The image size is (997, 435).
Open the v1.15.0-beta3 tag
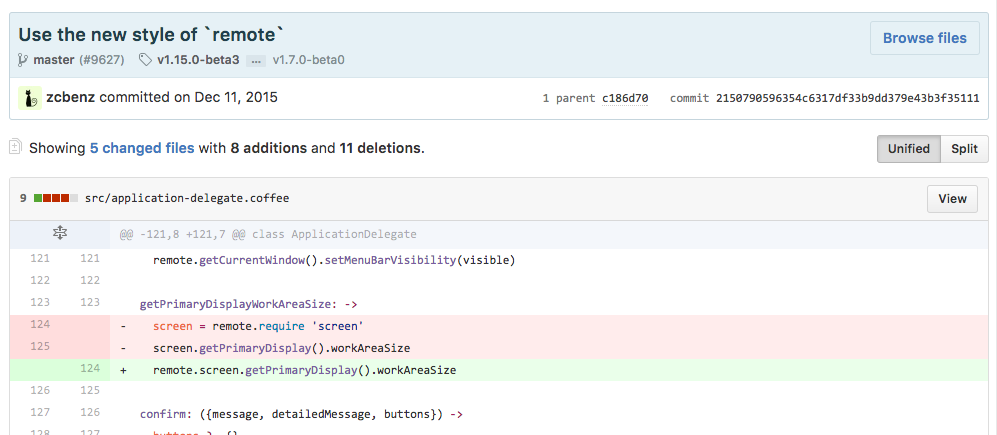pos(198,60)
